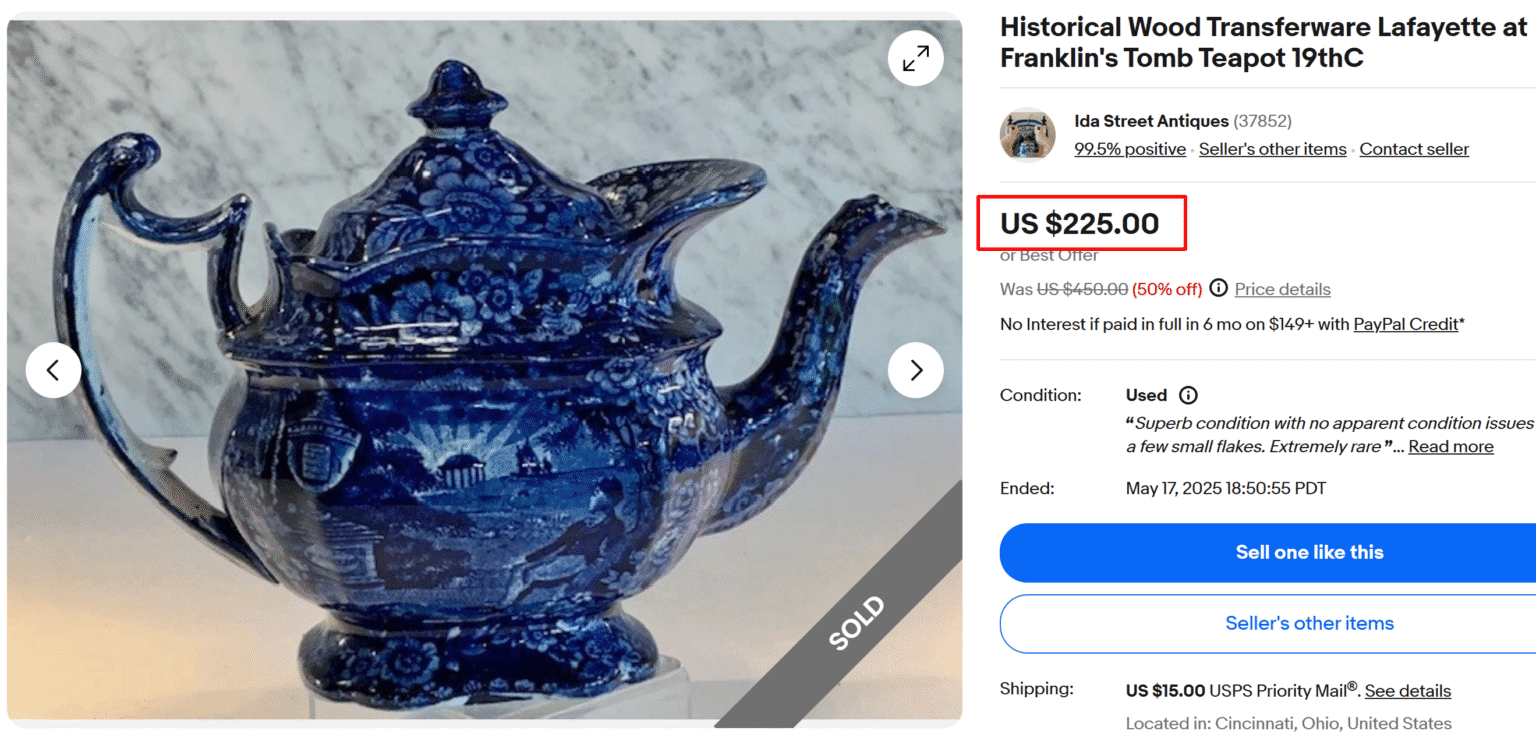The image size is (1536, 745).
Task: Expand the teapot image to fullscreen
Action: [915, 58]
